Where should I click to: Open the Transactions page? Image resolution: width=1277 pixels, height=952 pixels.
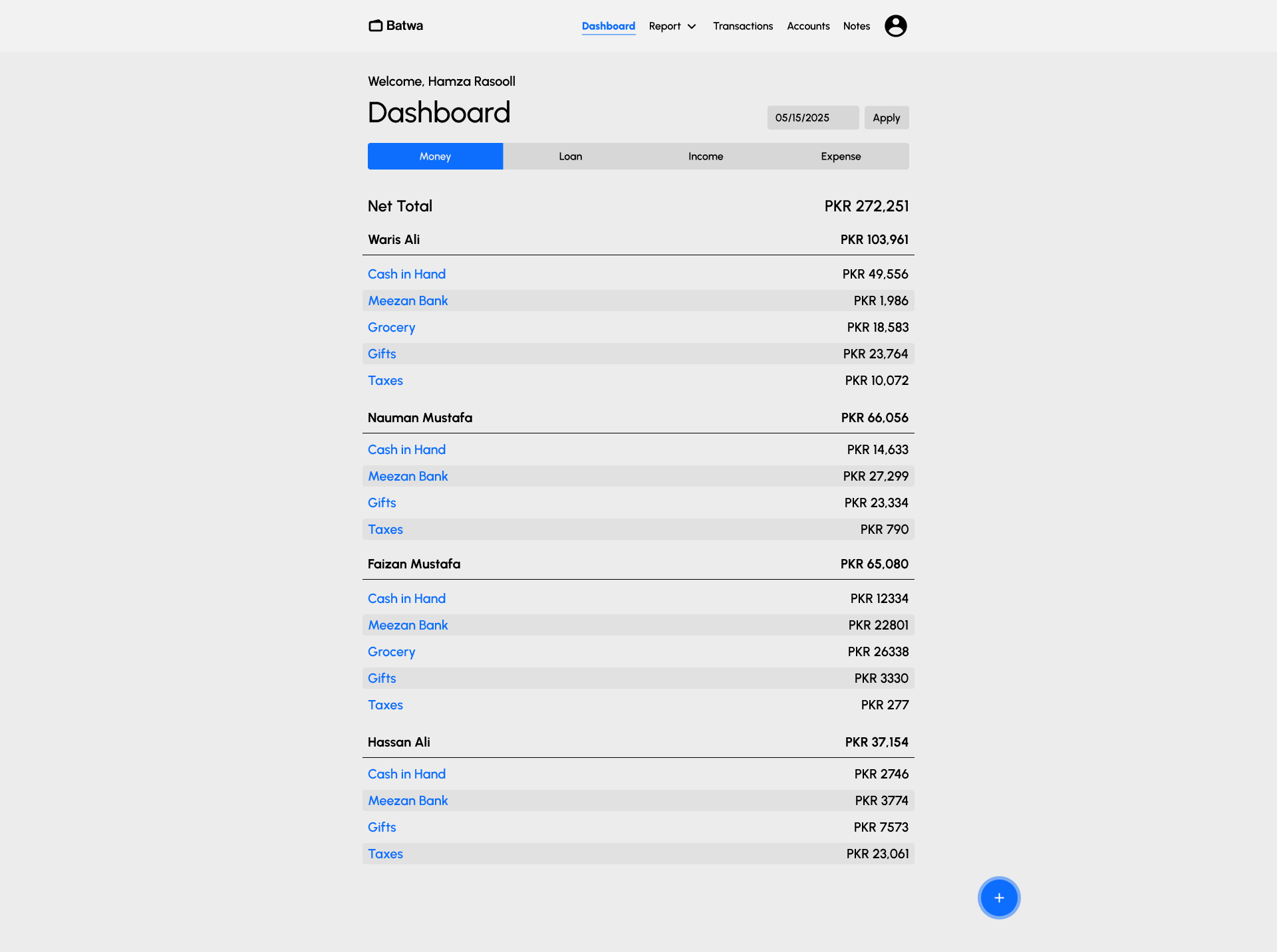742,27
